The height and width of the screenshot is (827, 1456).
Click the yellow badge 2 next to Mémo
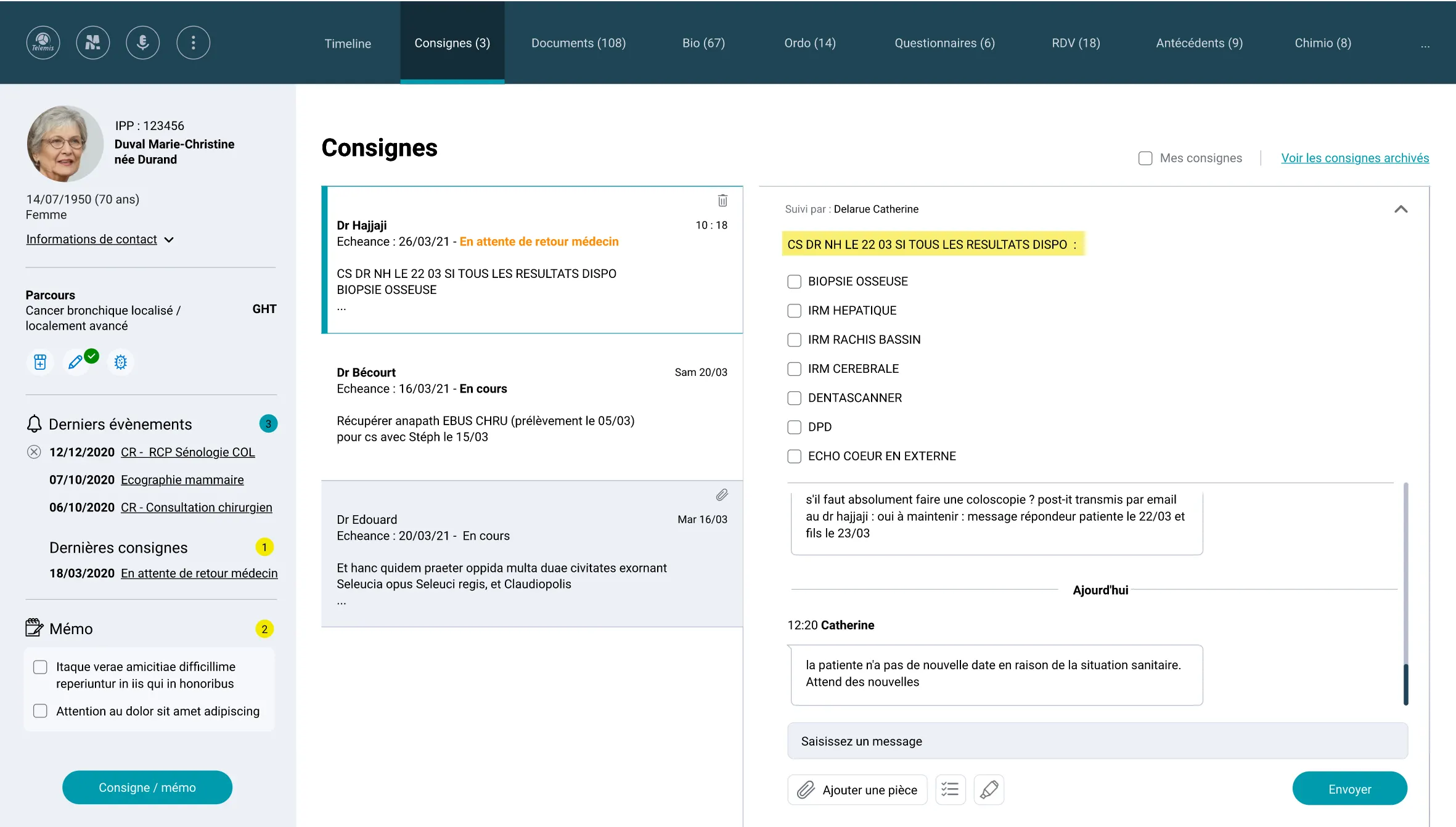(x=264, y=629)
